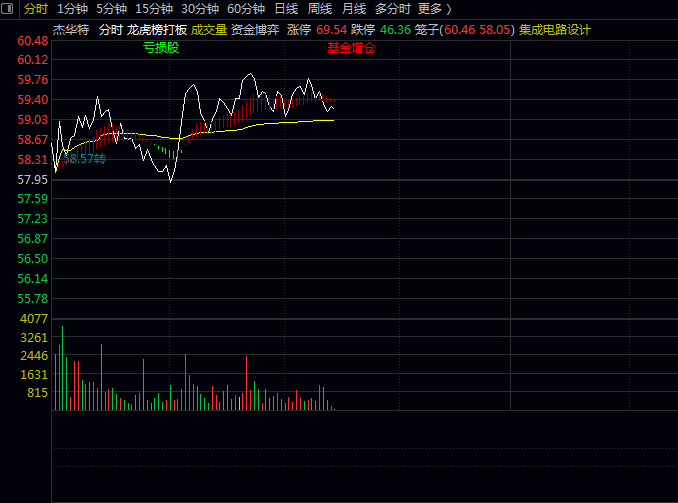Open the 多分时 multi-day view

click(392, 9)
